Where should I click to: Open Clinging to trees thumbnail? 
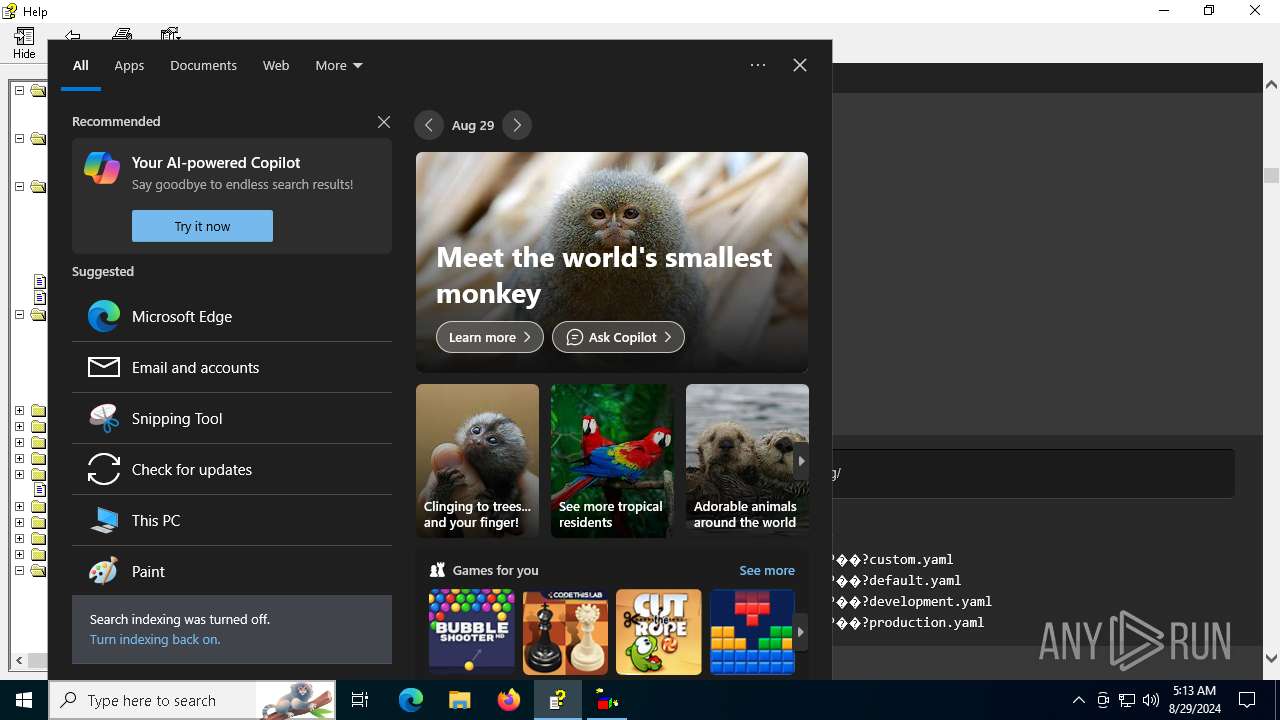477,461
